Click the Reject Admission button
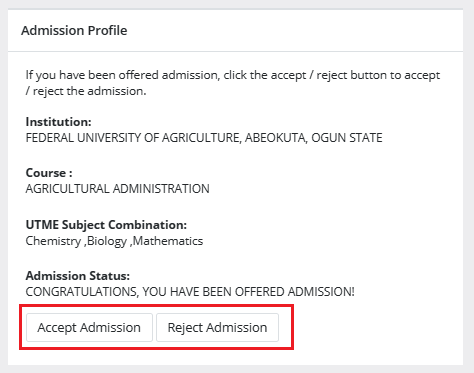Screen dimensions: 474x373 tap(217, 327)
